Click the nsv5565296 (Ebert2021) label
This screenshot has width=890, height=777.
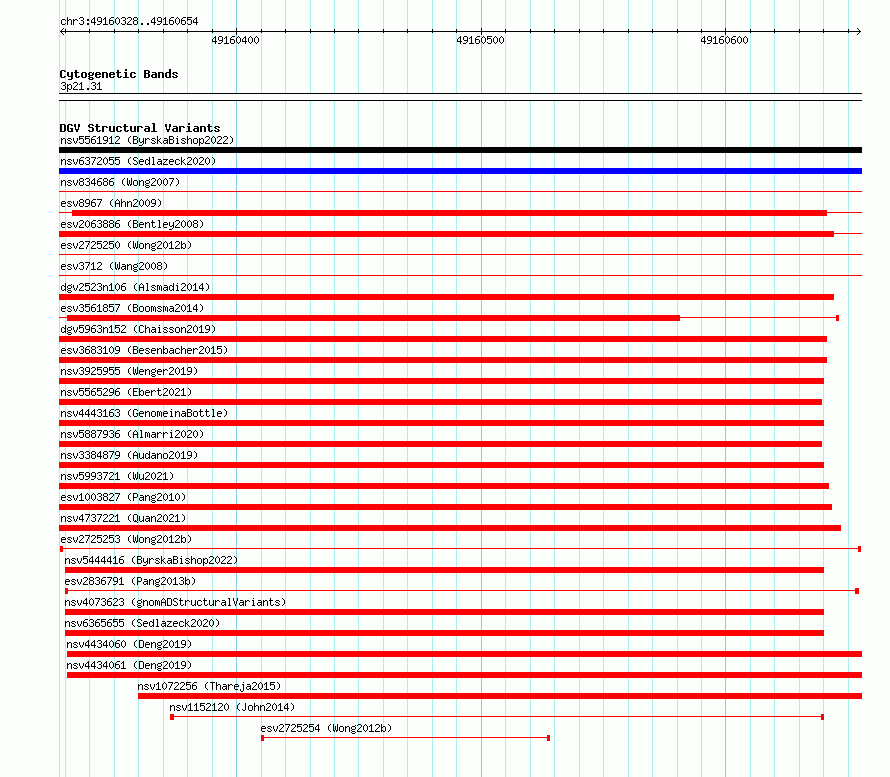point(126,392)
